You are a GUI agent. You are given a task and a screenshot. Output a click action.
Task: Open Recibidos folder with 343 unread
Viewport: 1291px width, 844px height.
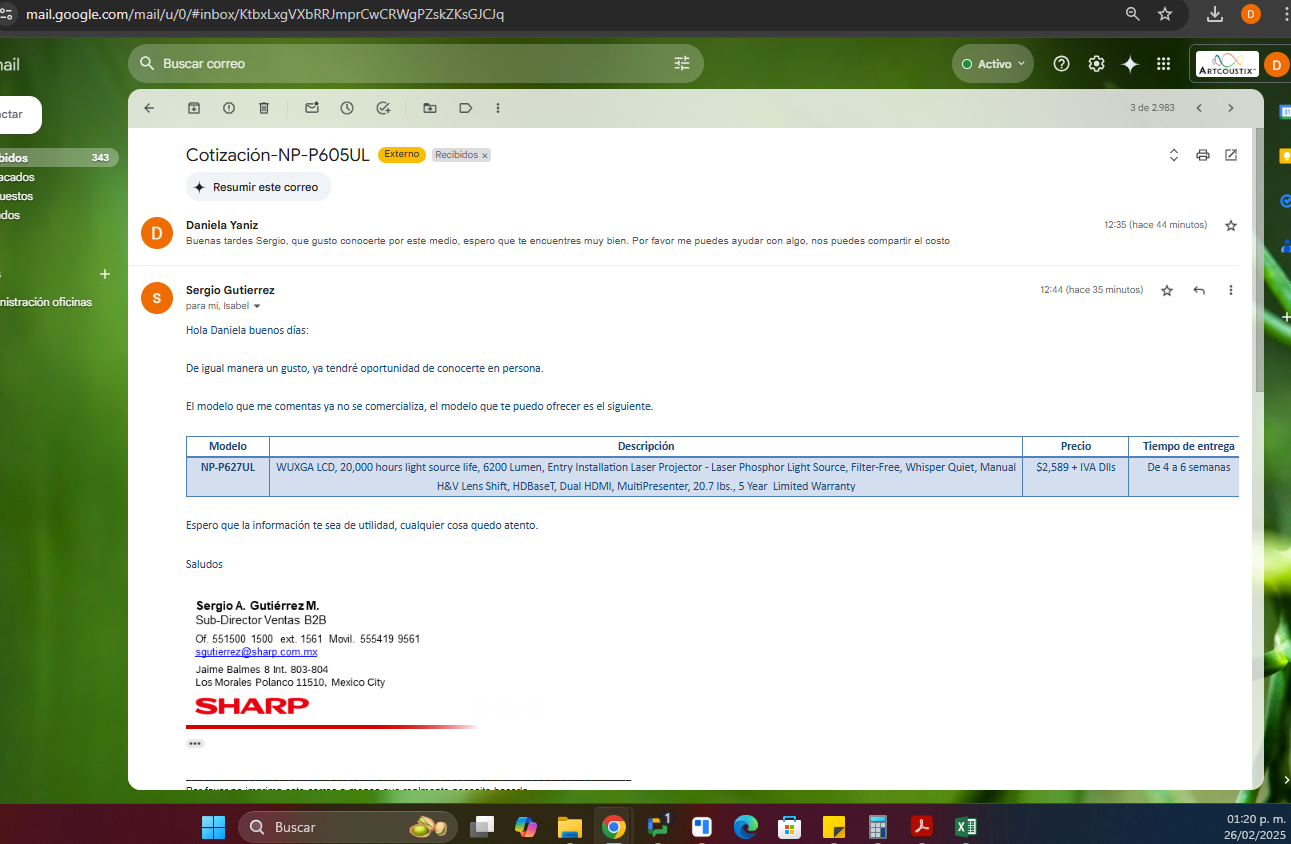coord(58,158)
